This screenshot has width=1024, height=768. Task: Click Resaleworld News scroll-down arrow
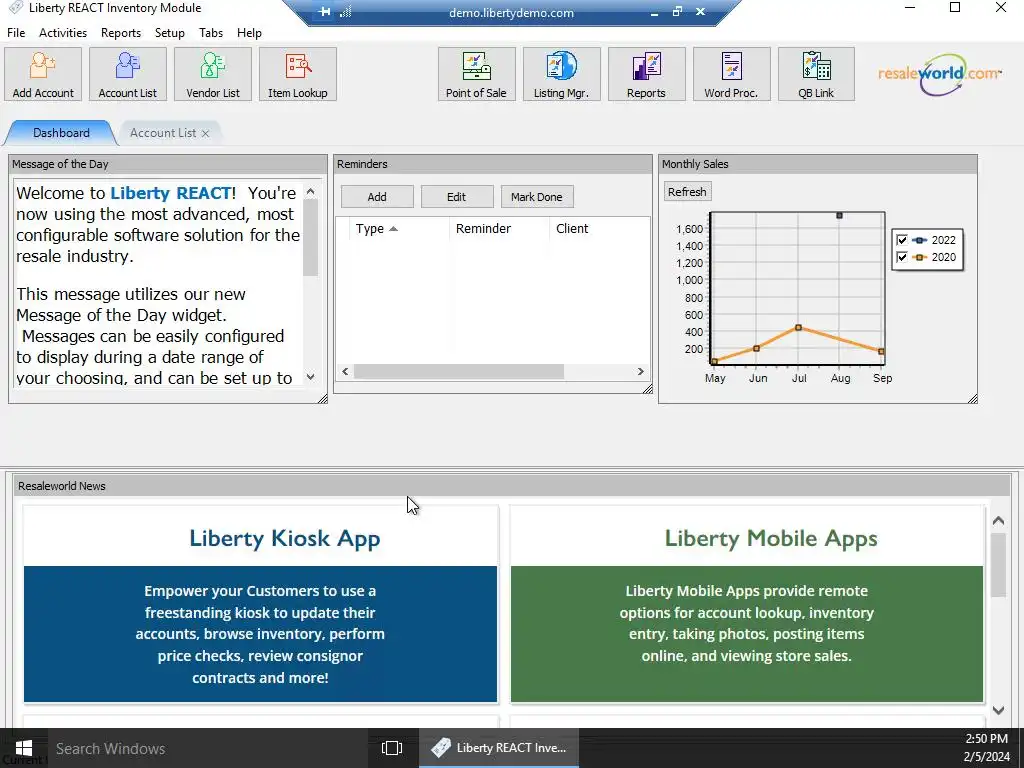(998, 710)
